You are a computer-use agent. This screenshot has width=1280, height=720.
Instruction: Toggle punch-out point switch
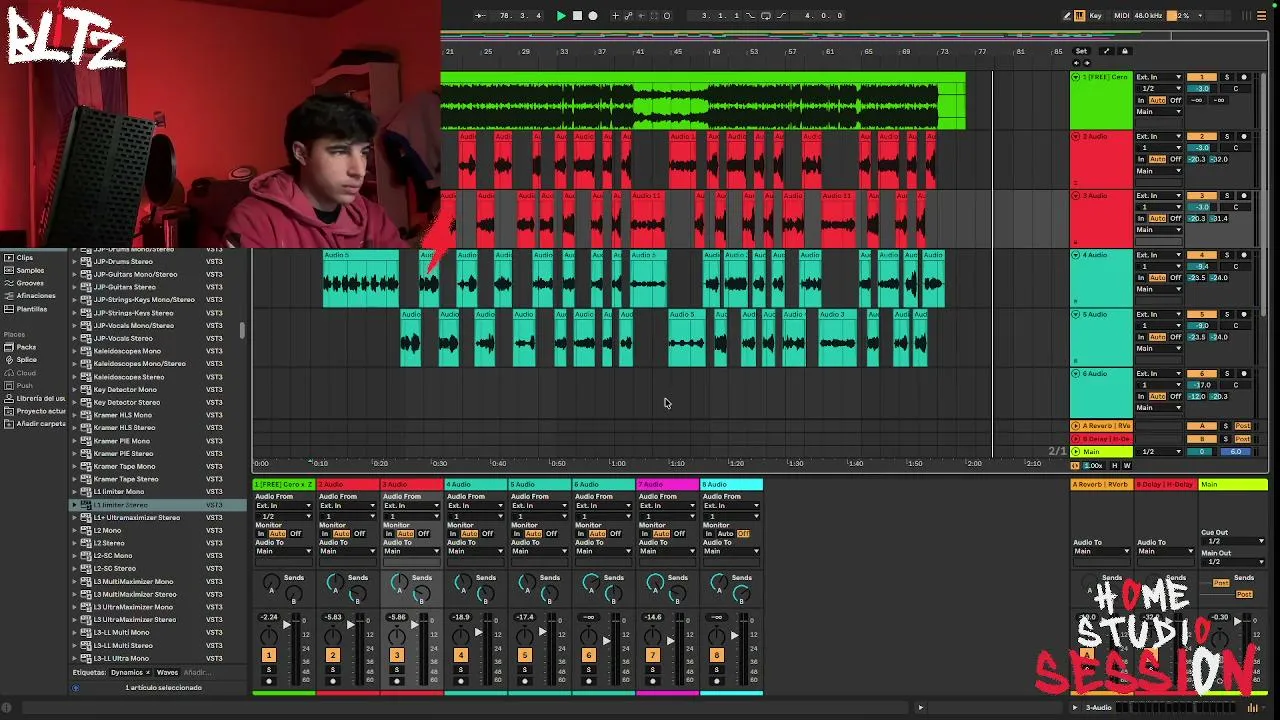pos(782,16)
